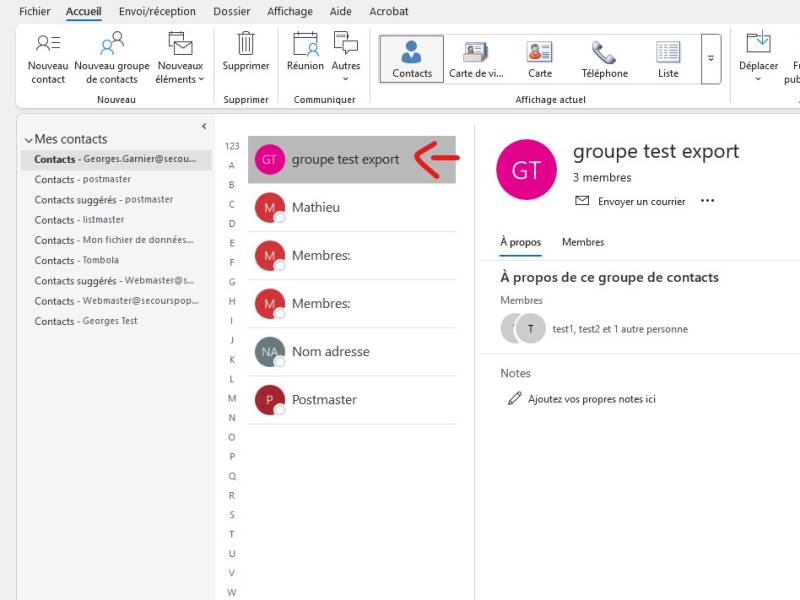This screenshot has width=800, height=600.
Task: Switch to the Membres tab
Action: coord(583,242)
